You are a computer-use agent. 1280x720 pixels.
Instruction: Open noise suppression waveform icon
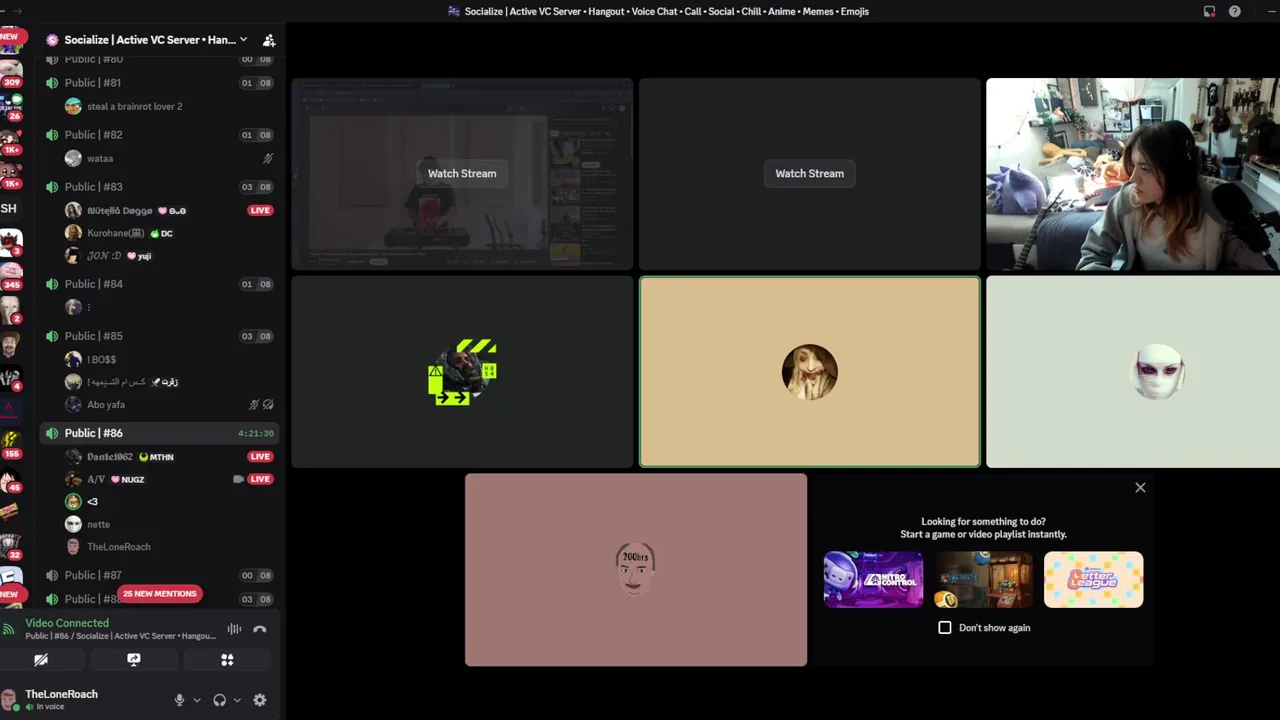click(234, 629)
